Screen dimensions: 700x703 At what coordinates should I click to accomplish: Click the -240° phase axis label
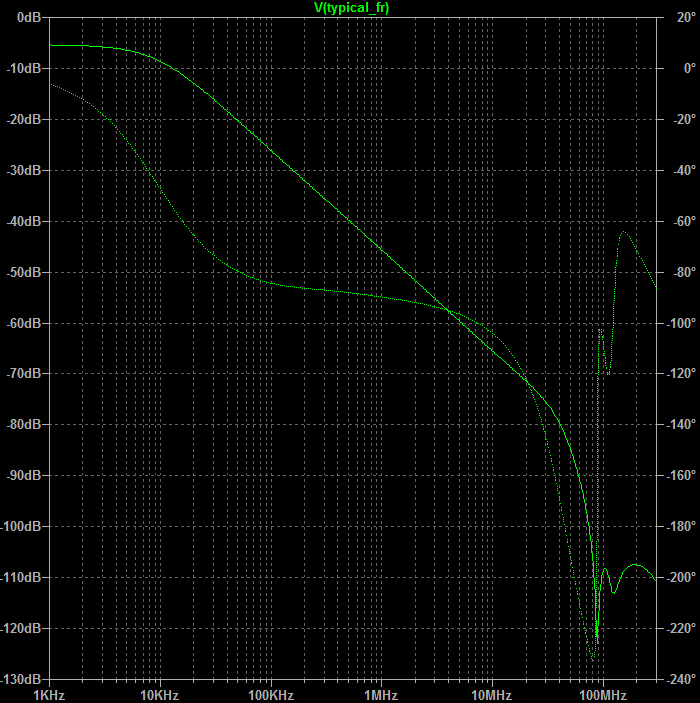pyautogui.click(x=681, y=679)
